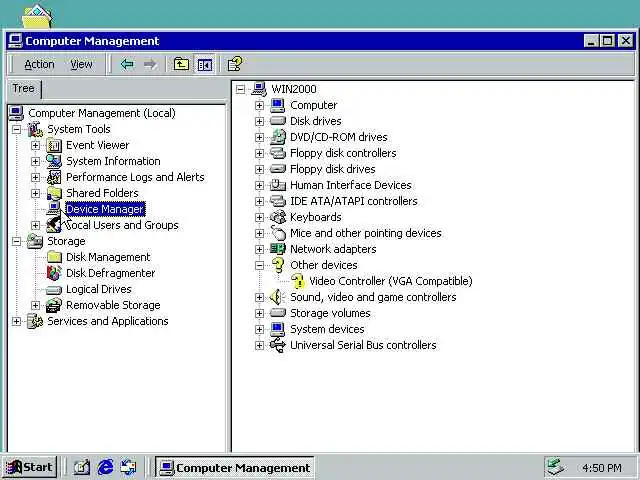Screen dimensions: 640x480
Task: Select the Floppy disk drives label
Action: [x=332, y=169]
